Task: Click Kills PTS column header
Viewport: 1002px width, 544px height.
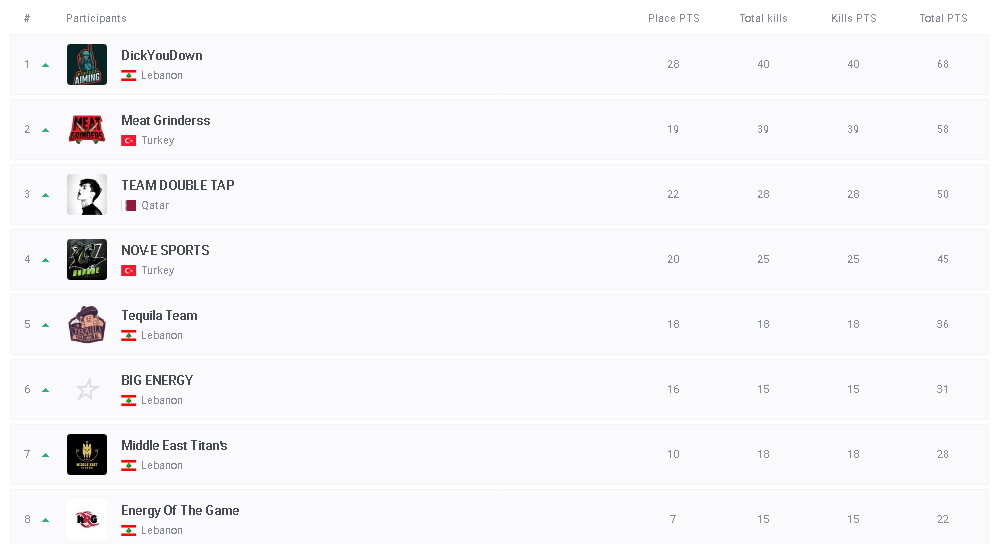Action: coord(853,19)
